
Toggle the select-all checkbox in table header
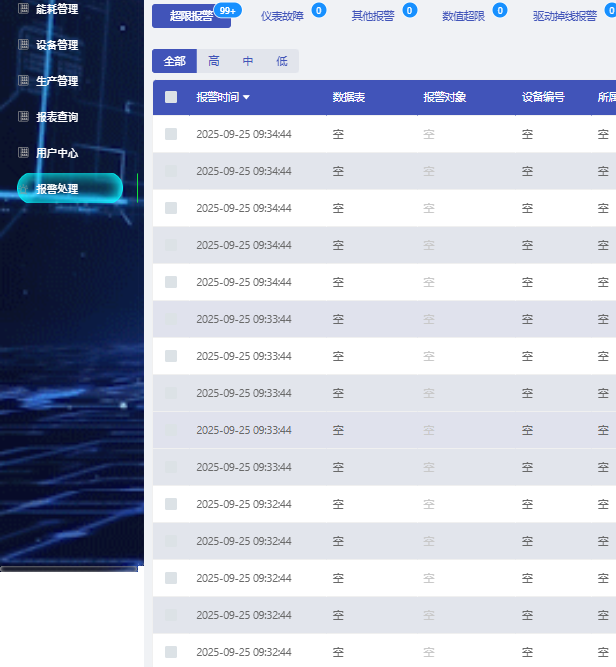click(171, 97)
